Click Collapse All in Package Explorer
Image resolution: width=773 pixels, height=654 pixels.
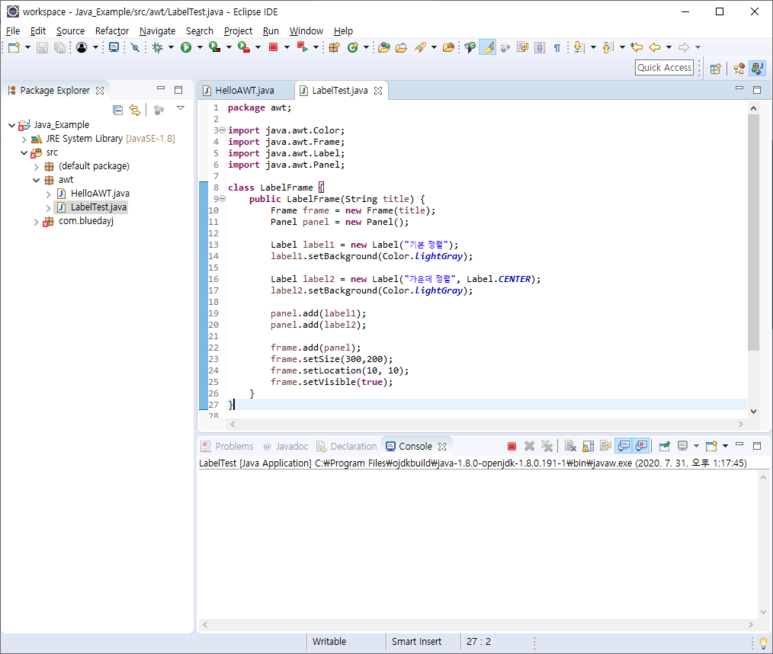pyautogui.click(x=118, y=109)
